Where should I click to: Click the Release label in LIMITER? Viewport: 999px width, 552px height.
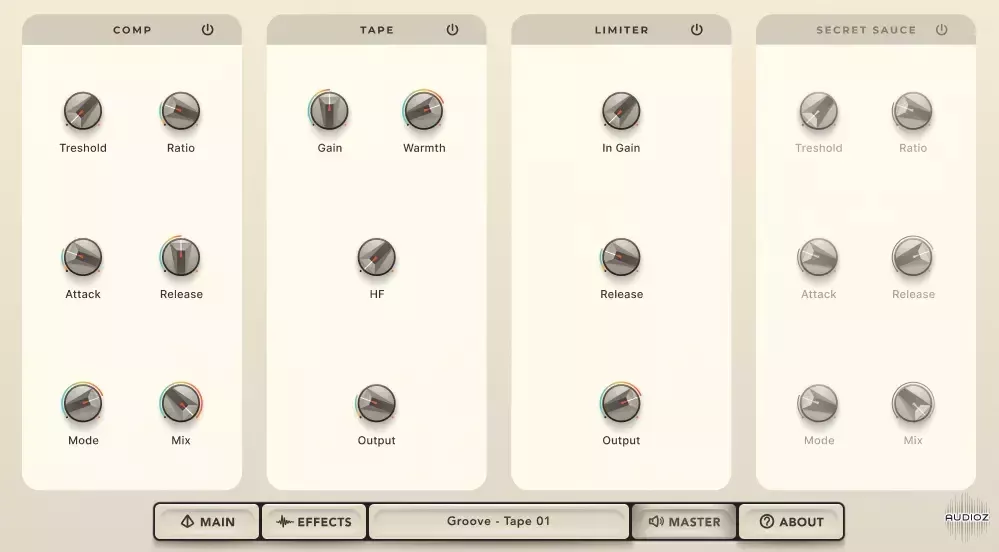coord(622,294)
